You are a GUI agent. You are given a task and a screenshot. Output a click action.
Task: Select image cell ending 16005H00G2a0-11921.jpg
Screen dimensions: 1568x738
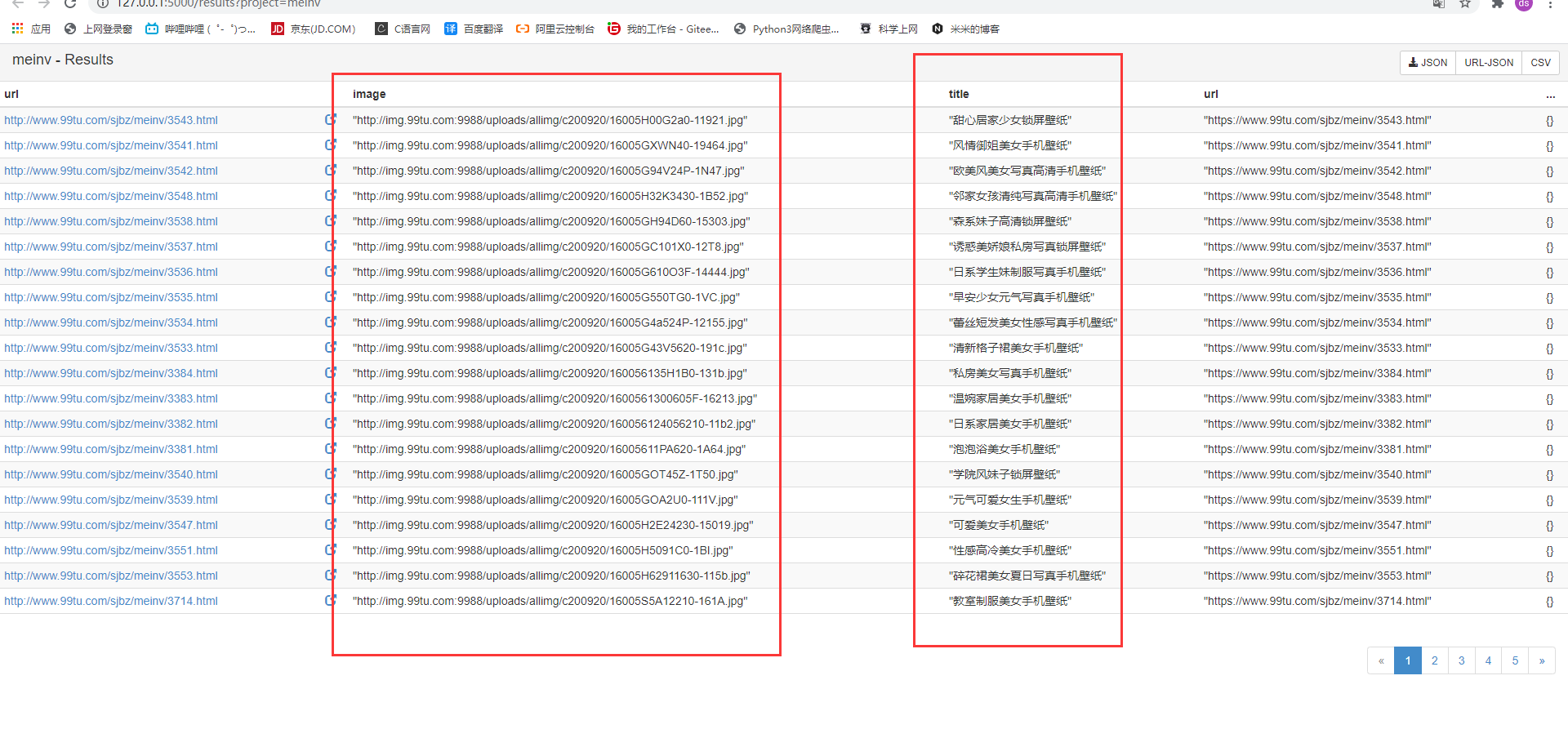pos(550,120)
